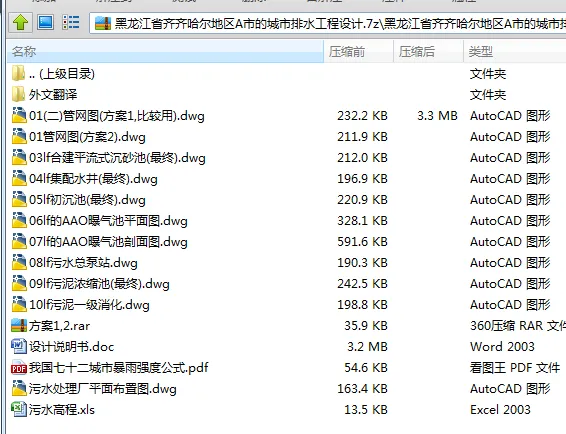The width and height of the screenshot is (566, 434).
Task: Click icon of 06lf的AAO曝气池平面图.dwg
Action: tap(19, 220)
